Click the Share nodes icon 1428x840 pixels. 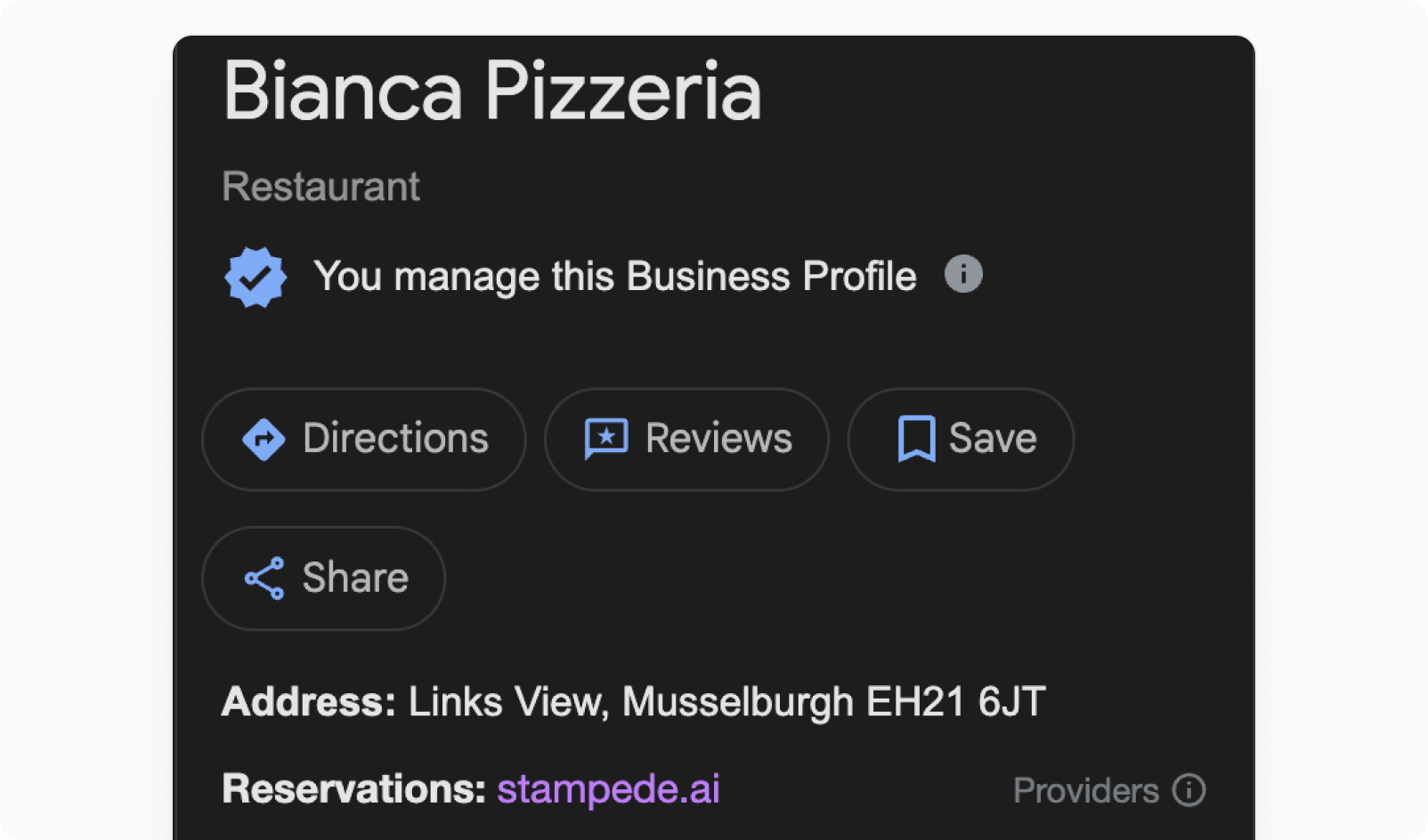264,578
